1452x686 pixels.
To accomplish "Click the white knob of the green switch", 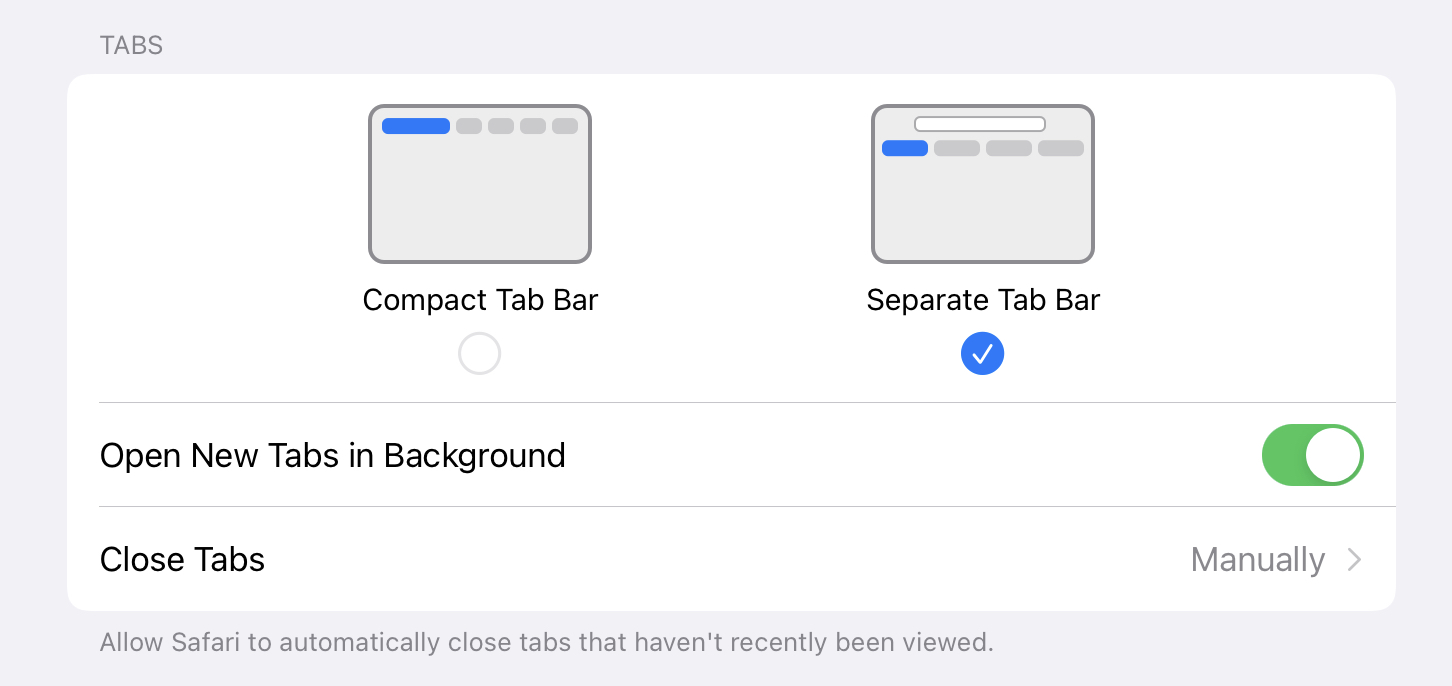I will pyautogui.click(x=1334, y=455).
